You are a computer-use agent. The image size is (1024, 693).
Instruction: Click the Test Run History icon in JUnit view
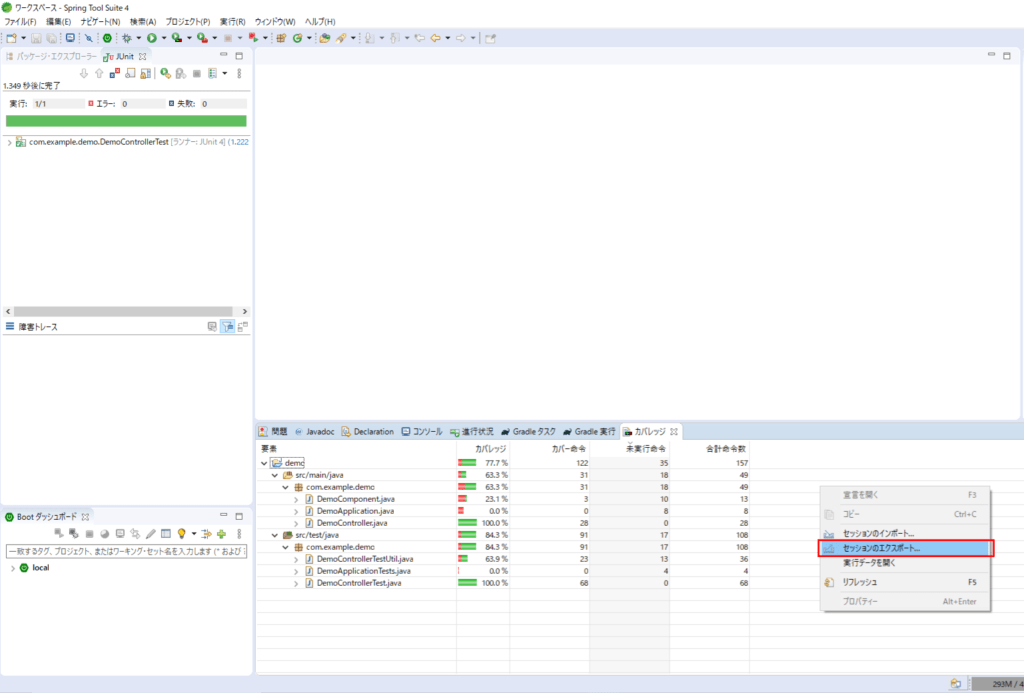pos(211,73)
